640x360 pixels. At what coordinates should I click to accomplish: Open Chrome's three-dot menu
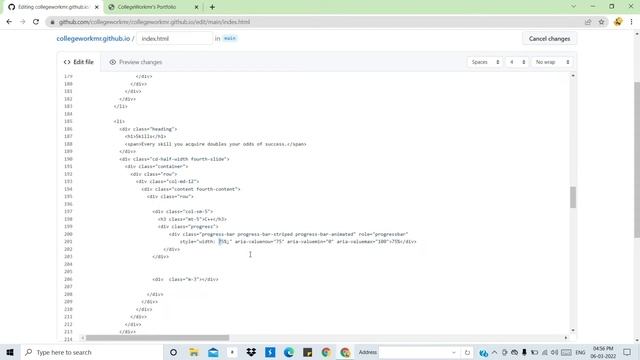coord(631,22)
